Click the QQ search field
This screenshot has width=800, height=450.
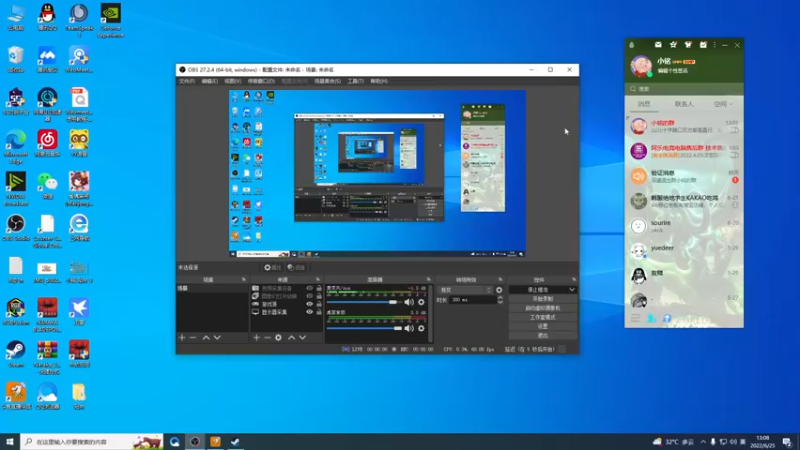point(684,89)
